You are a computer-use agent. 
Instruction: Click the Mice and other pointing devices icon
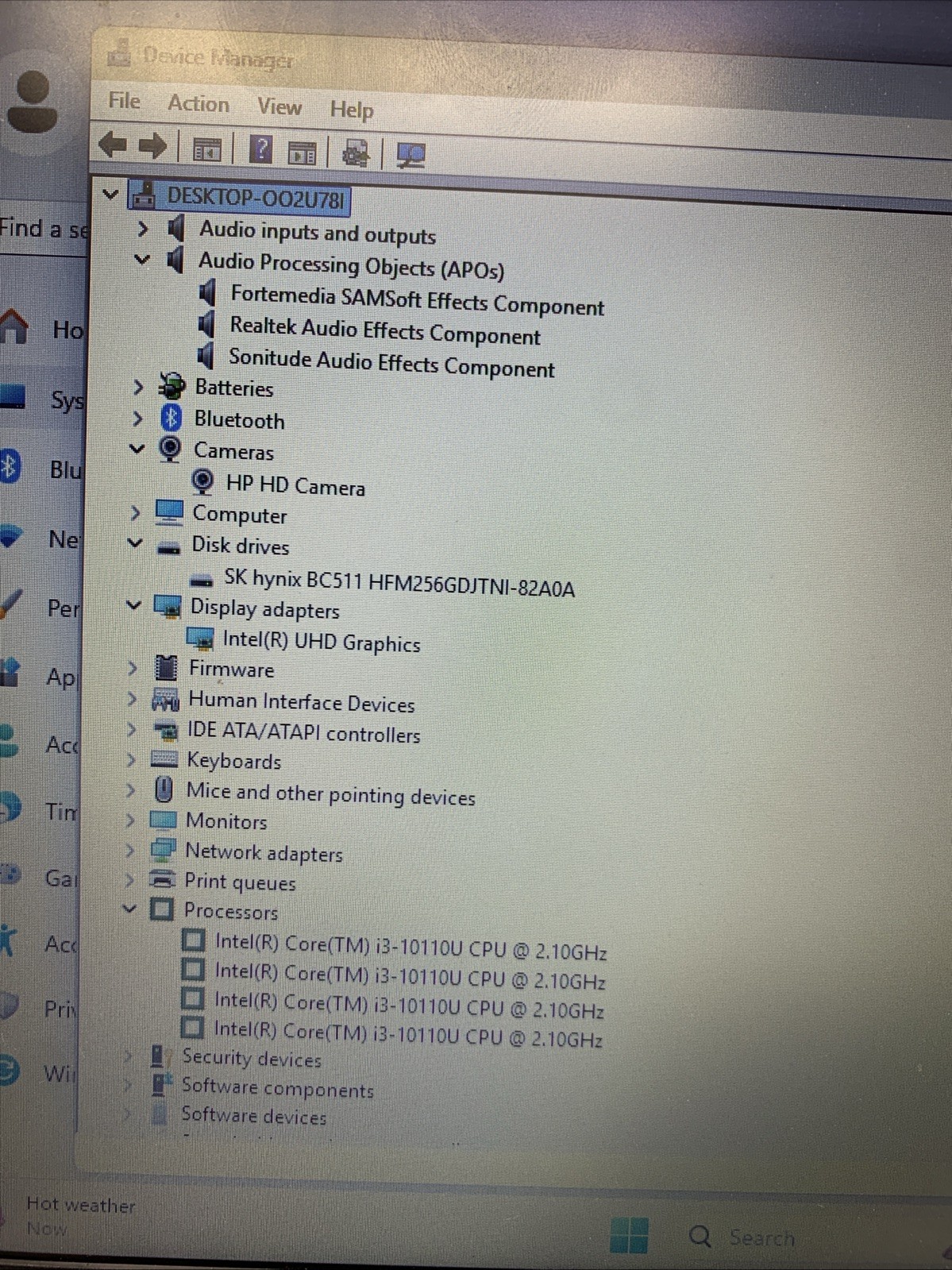point(164,790)
